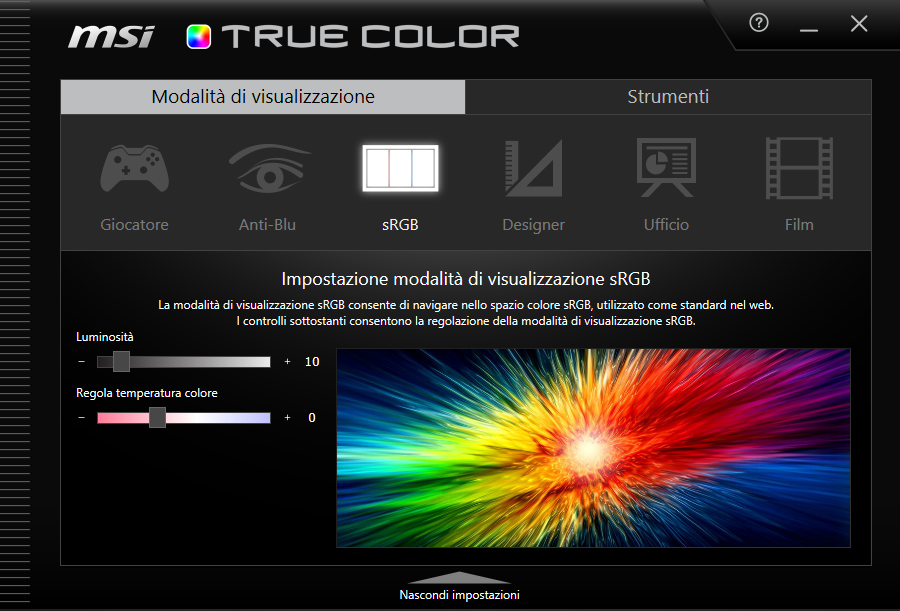Click the arrow above Nascondi impostazioni
This screenshot has width=900, height=611.
pyautogui.click(x=458, y=577)
